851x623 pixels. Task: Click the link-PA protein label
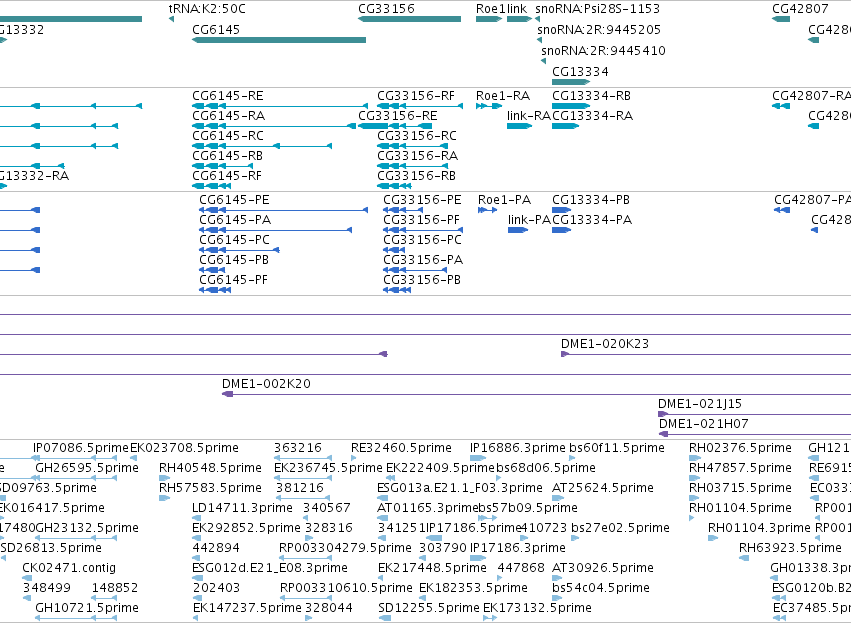point(530,220)
